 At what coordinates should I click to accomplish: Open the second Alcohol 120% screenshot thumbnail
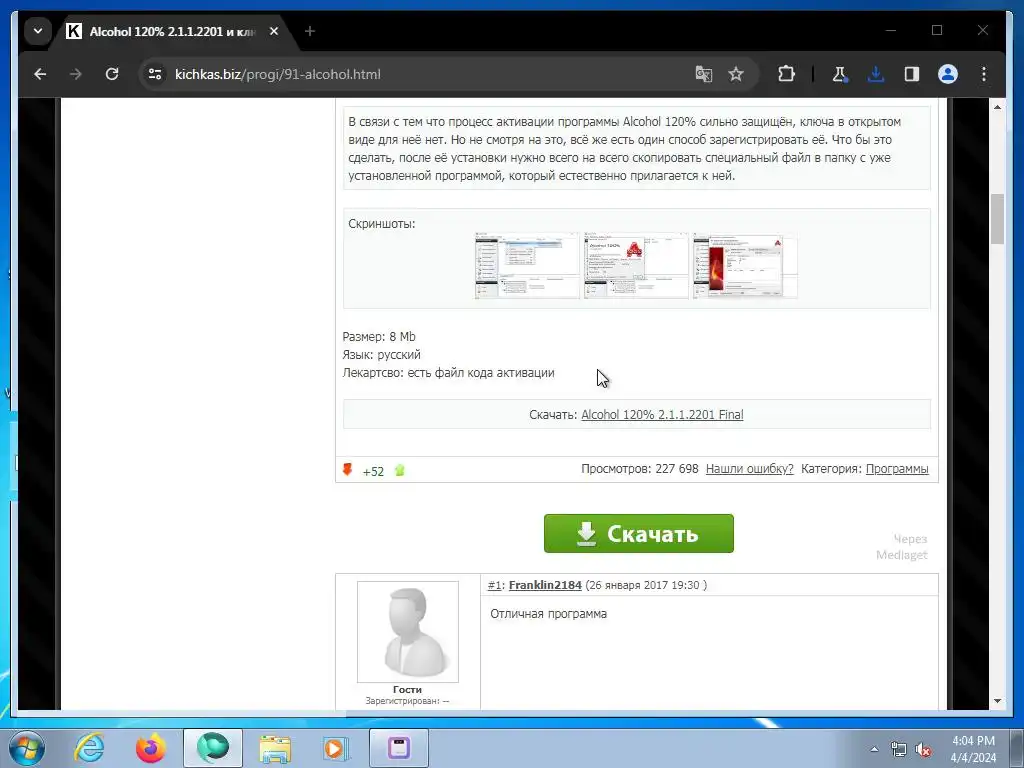coord(636,265)
